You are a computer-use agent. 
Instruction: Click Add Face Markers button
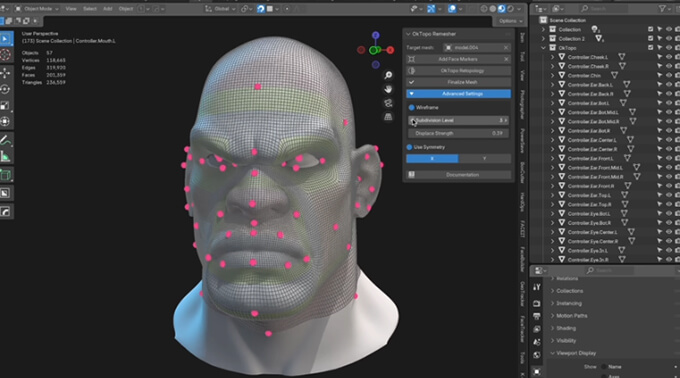(x=454, y=59)
